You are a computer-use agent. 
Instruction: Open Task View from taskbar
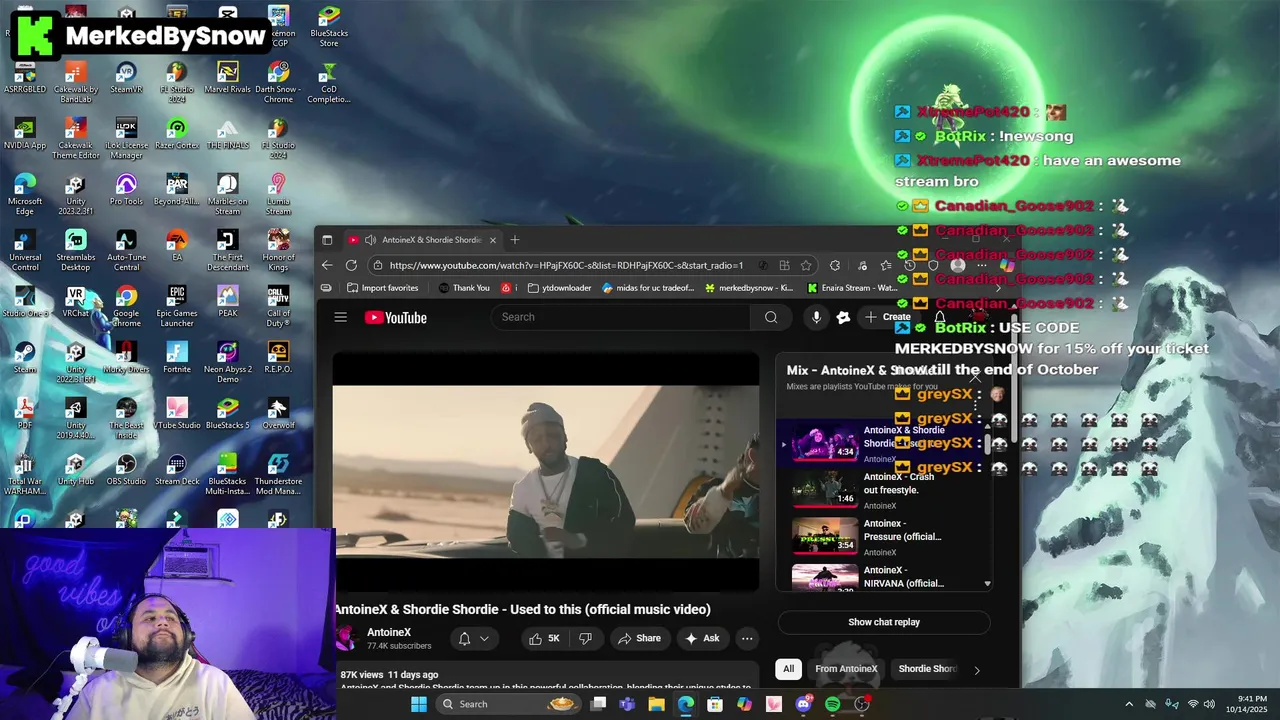[x=598, y=704]
